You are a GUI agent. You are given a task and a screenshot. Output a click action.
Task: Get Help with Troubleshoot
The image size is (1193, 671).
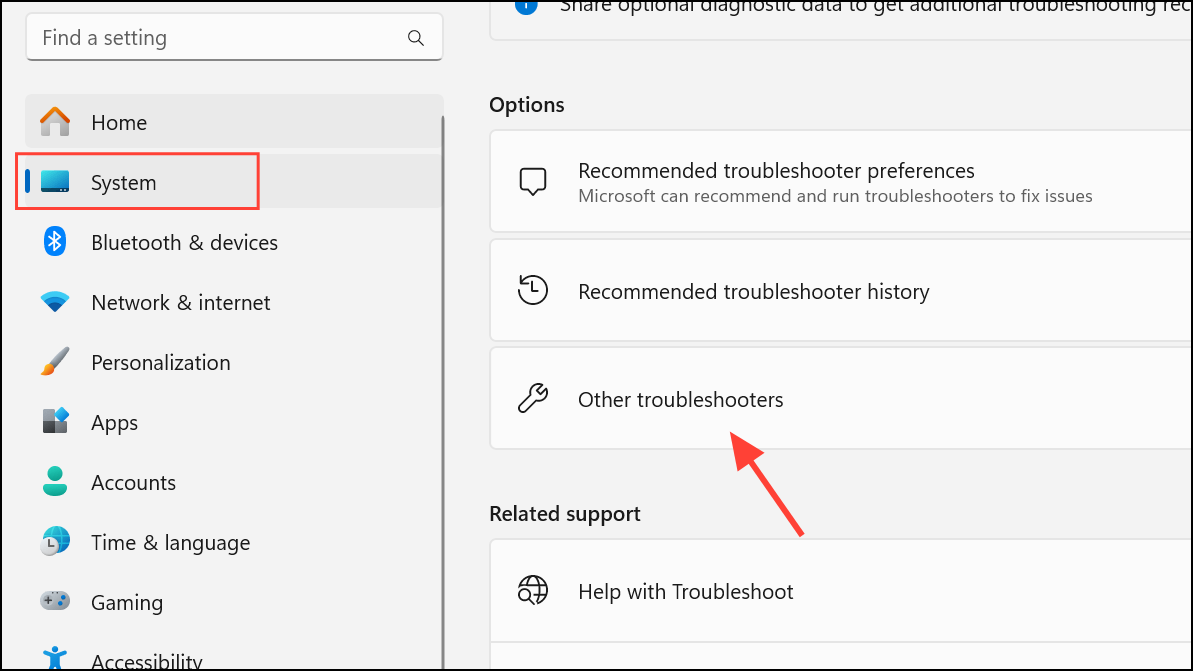[x=685, y=591]
